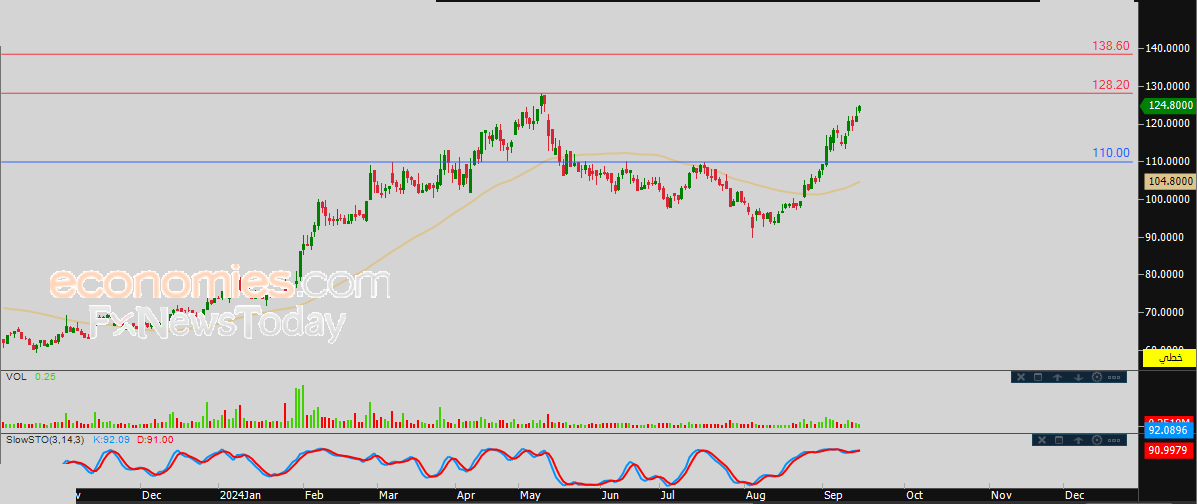Maximize the VOL indicator panel
This screenshot has width=1197, height=504.
tap(1038, 377)
